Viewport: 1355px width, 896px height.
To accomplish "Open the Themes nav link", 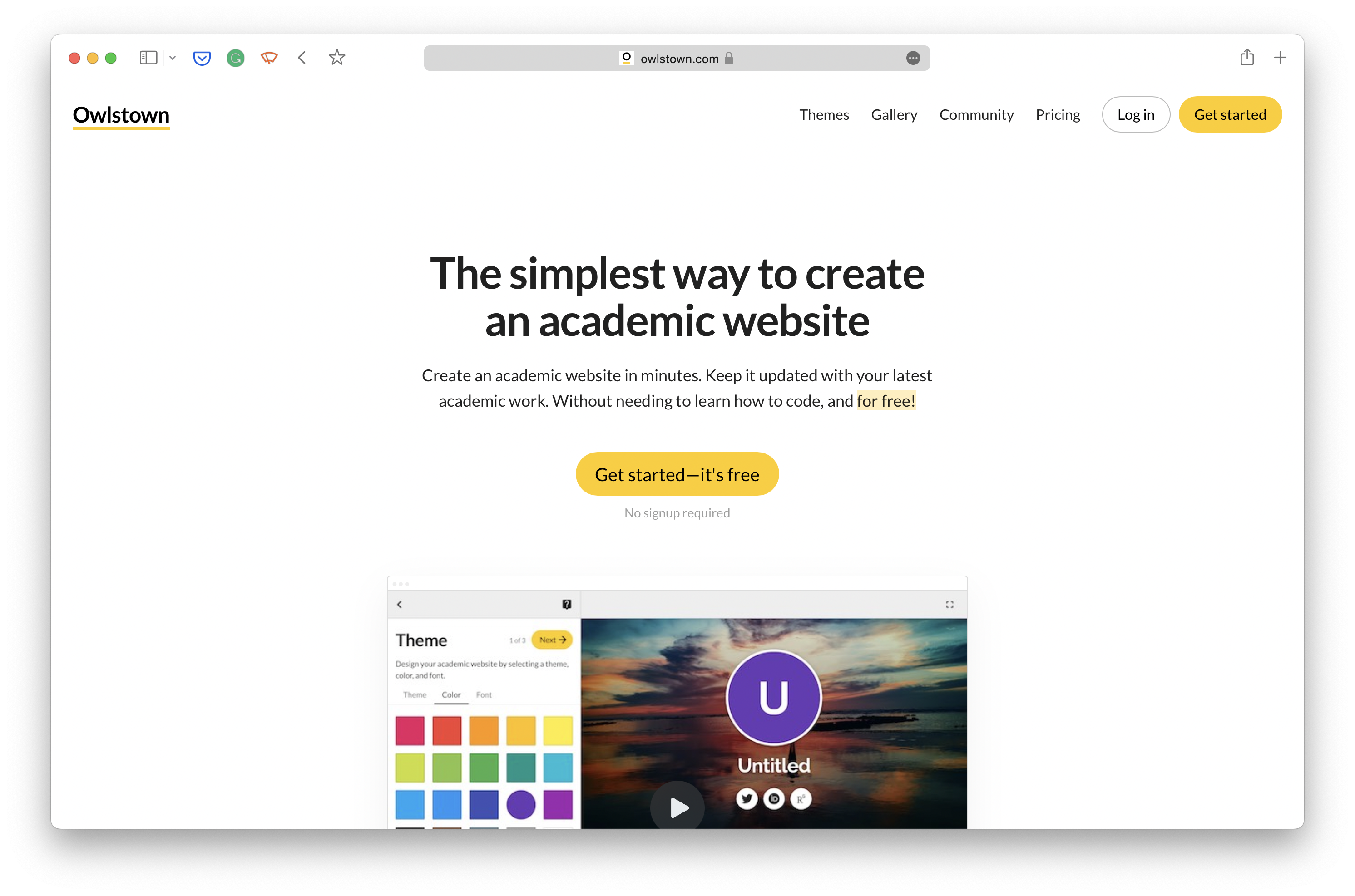I will 824,115.
